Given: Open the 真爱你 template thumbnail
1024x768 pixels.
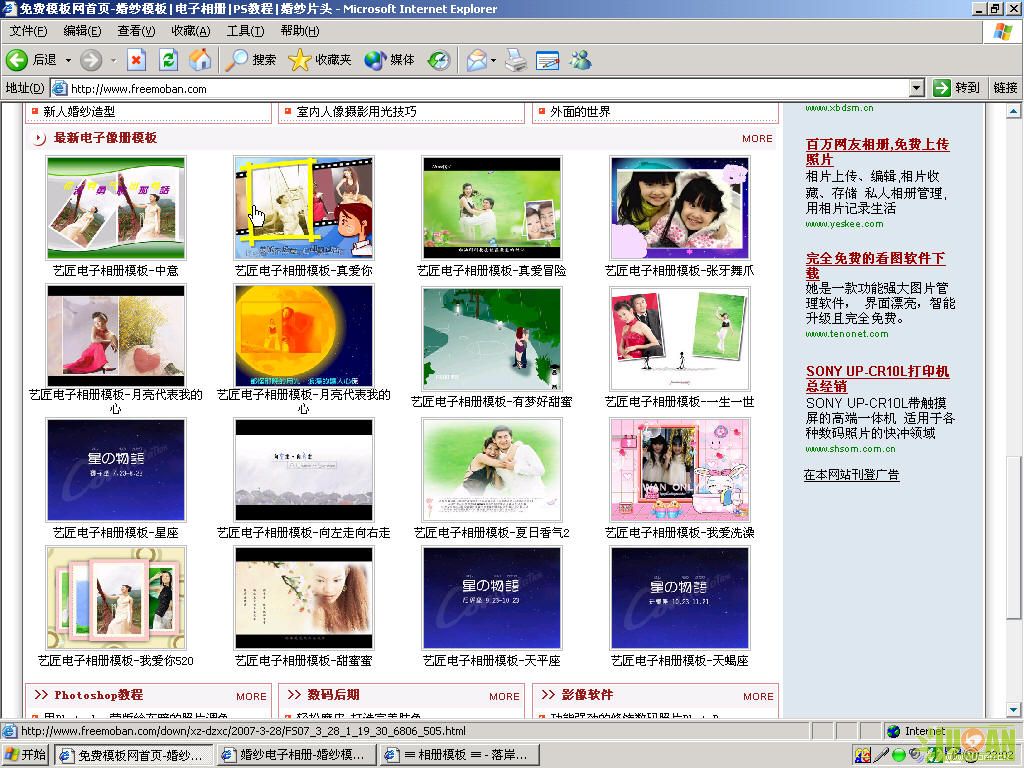Looking at the screenshot, I should [304, 208].
